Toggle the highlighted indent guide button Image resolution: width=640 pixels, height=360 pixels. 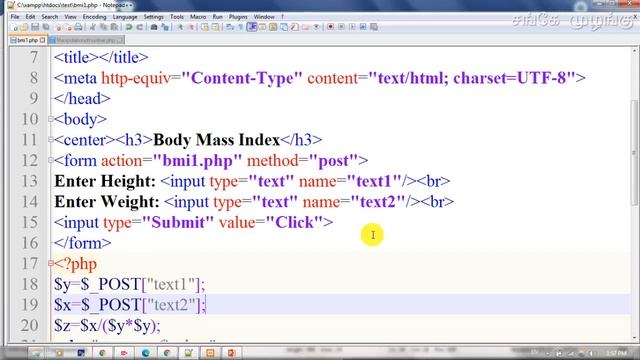tap(252, 27)
